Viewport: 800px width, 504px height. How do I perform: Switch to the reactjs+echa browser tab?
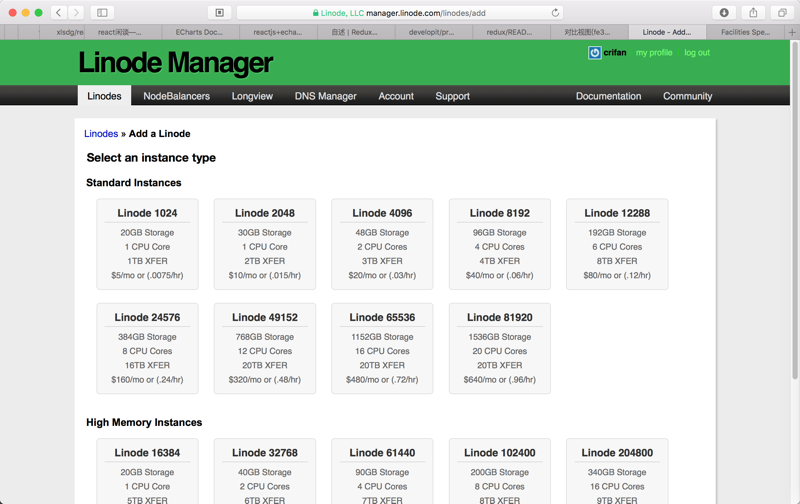[x=278, y=32]
